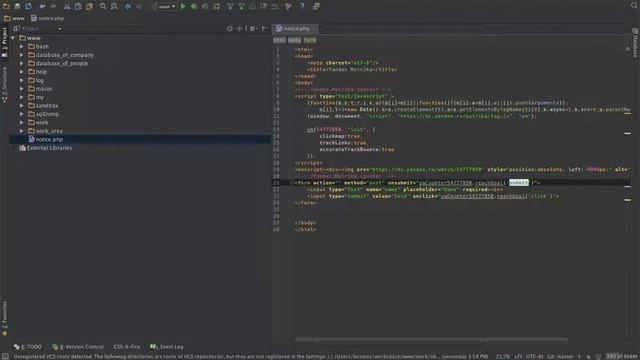Open the Project panel gear settings

(253, 29)
